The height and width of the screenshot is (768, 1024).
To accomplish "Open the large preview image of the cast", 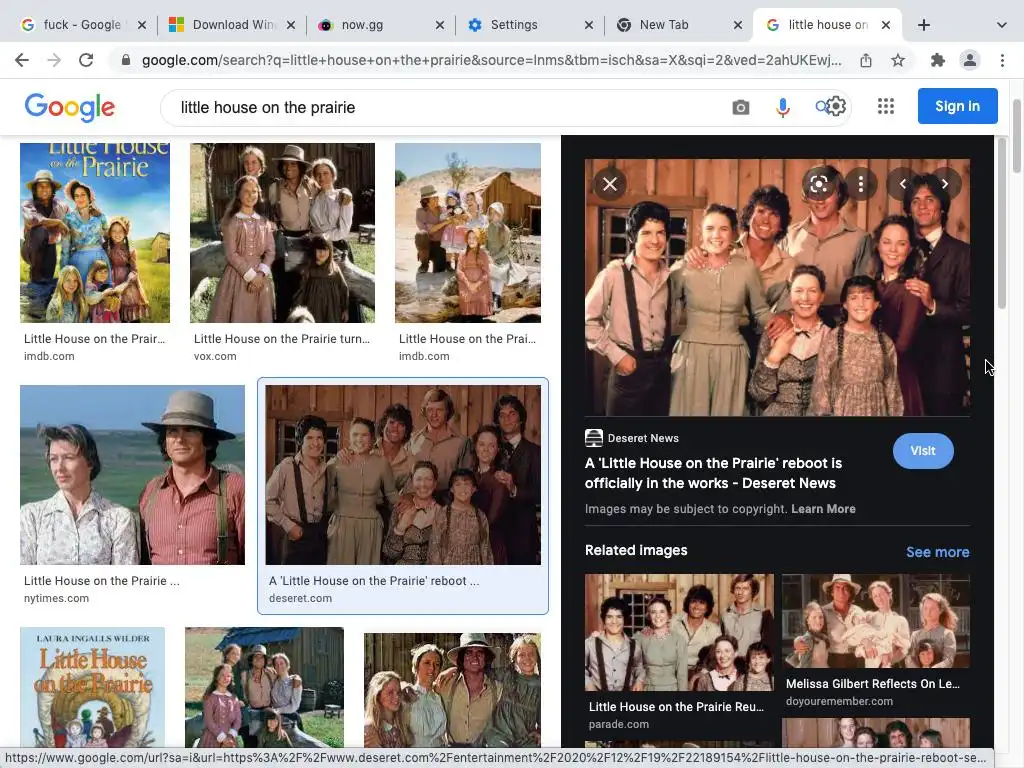I will 777,287.
